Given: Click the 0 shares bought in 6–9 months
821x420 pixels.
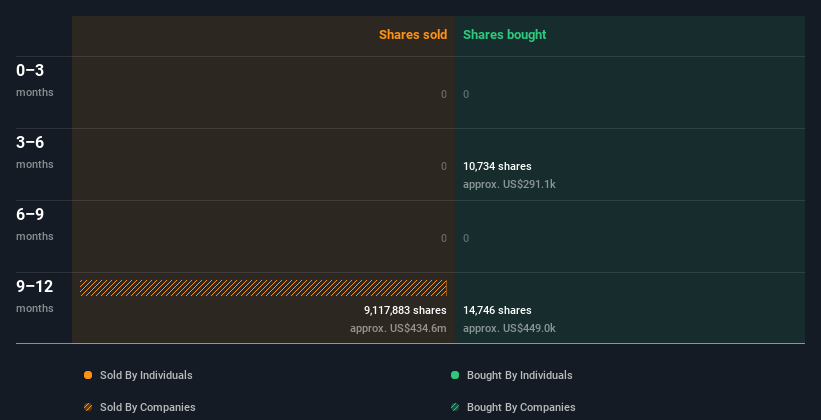Looking at the screenshot, I should (466, 238).
